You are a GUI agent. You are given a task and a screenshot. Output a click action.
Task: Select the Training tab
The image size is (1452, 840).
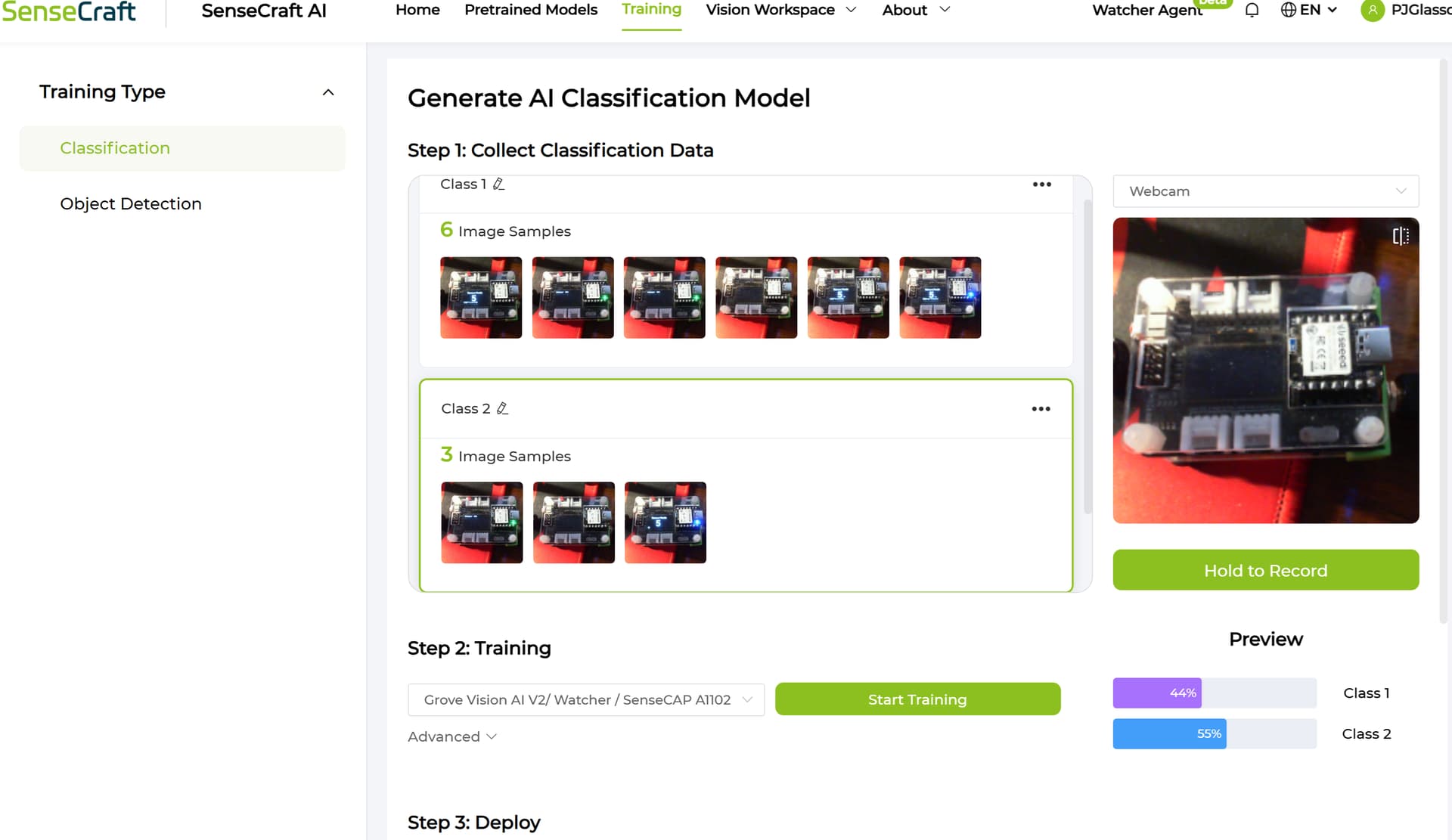click(x=651, y=9)
